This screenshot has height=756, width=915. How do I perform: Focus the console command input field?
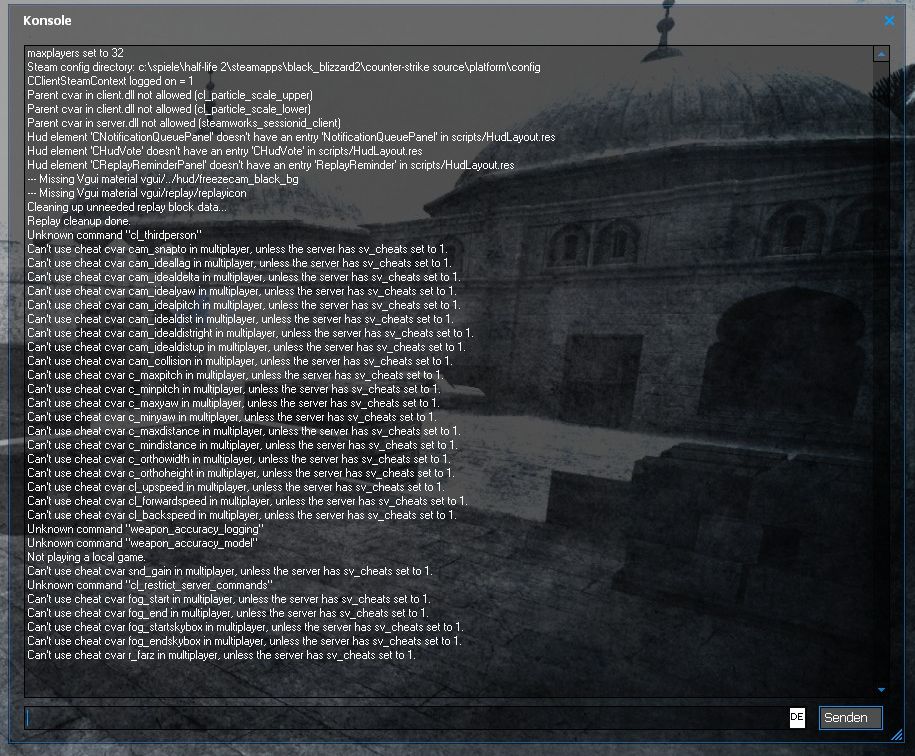click(405, 717)
